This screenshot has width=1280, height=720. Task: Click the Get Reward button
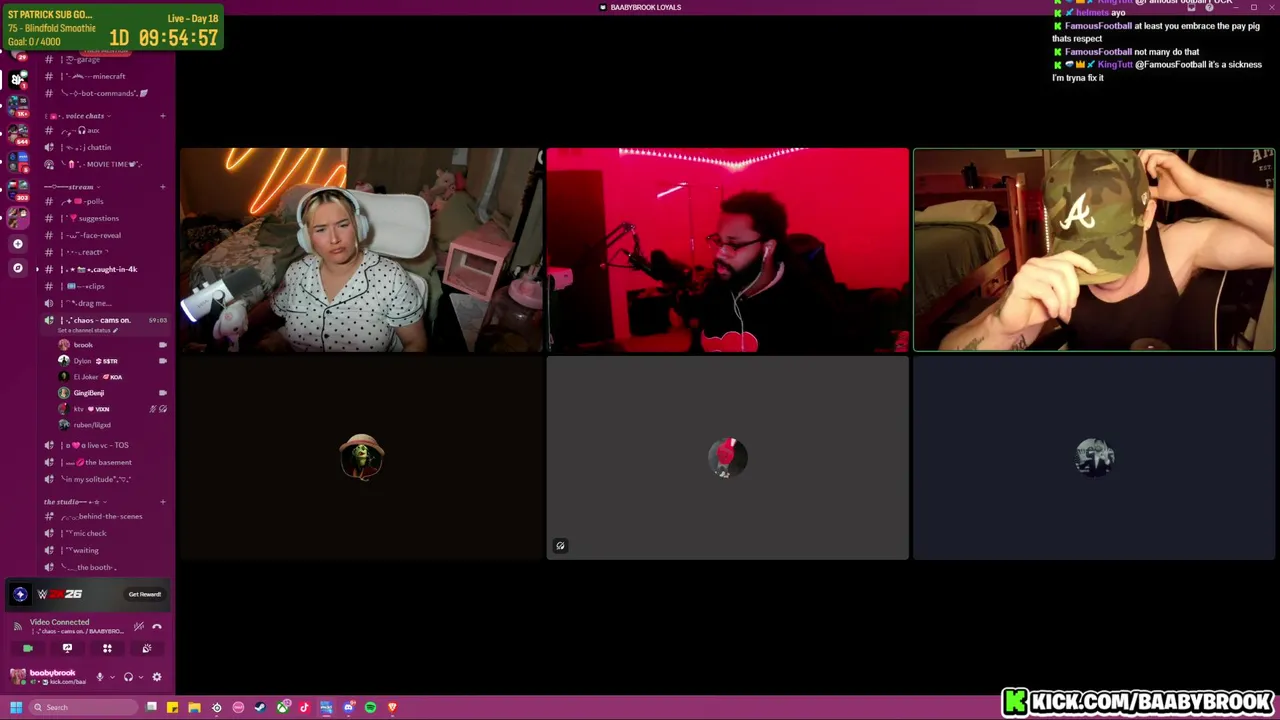coord(145,594)
